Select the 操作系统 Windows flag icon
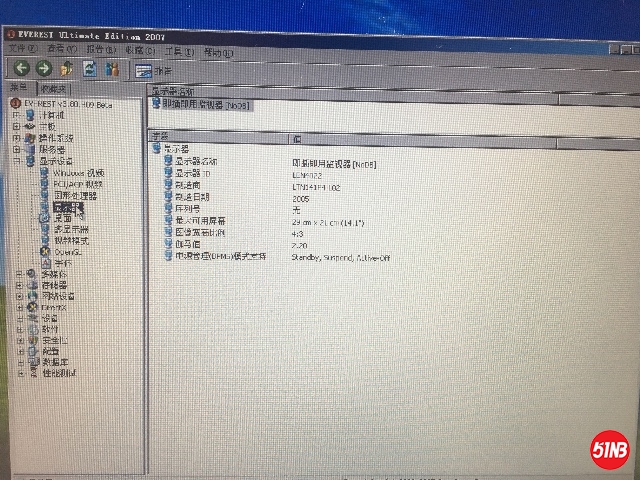Viewport: 640px width, 480px height. (x=29, y=138)
